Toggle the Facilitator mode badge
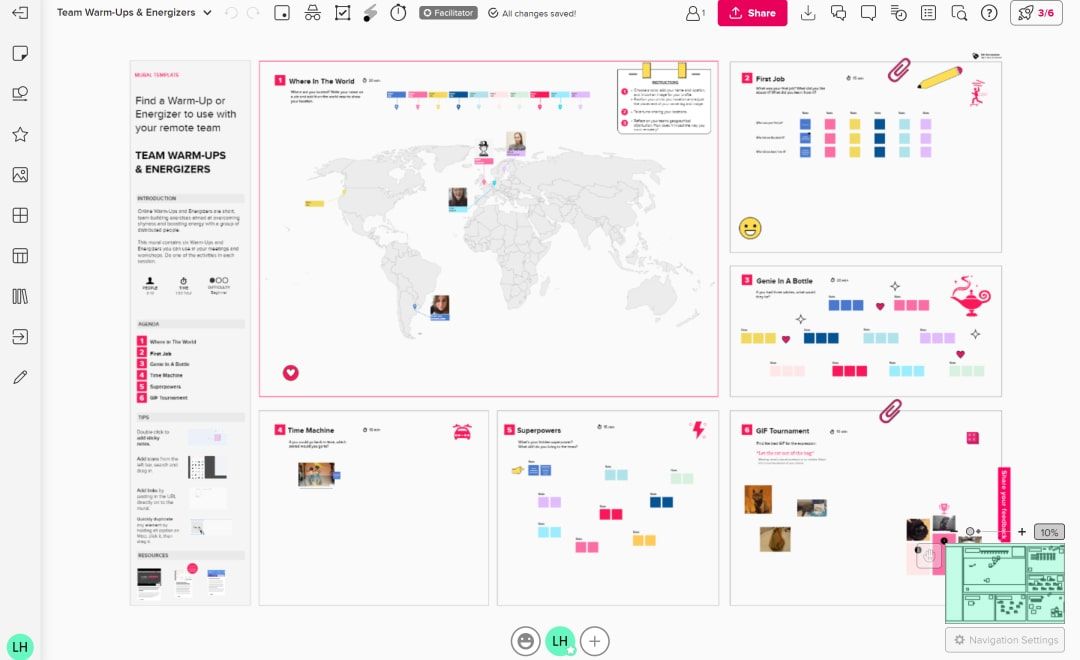This screenshot has width=1080, height=660. [448, 13]
